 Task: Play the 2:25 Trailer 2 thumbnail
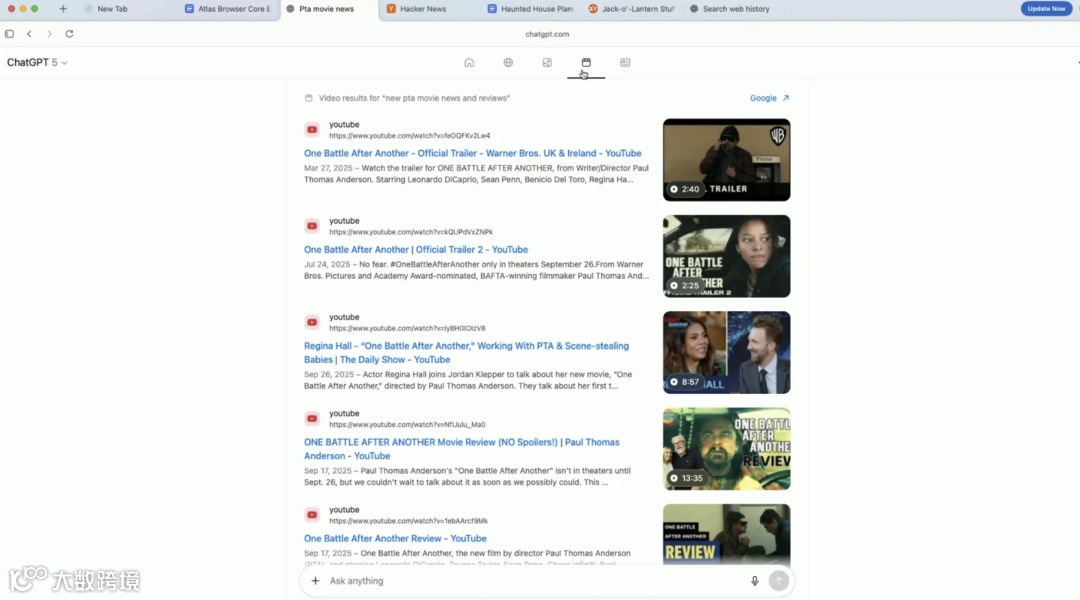tap(727, 256)
